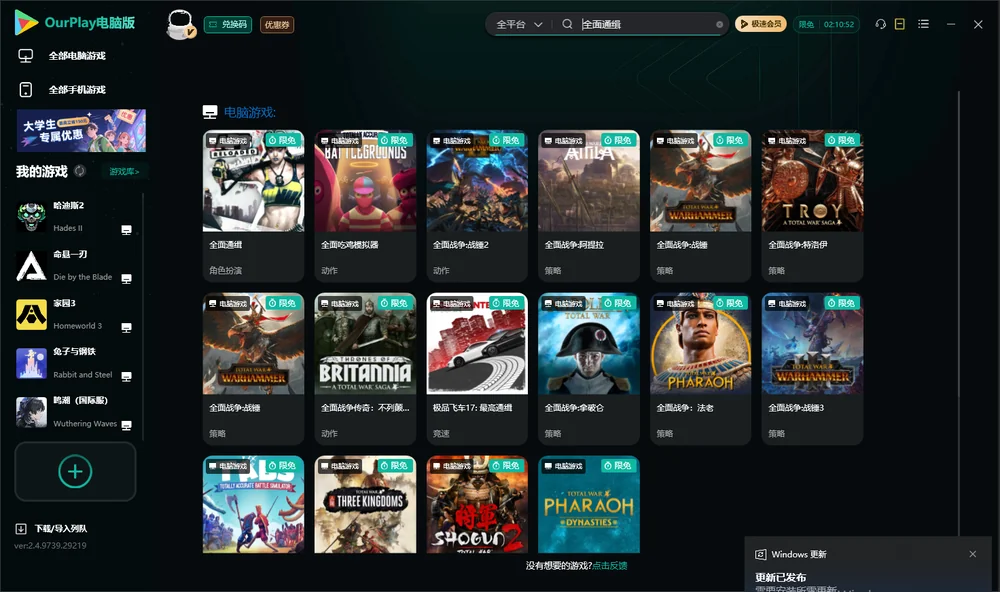Screen dimensions: 1000x592
Task: Open the 全面战争:拿破仑 game card
Action: click(x=589, y=369)
